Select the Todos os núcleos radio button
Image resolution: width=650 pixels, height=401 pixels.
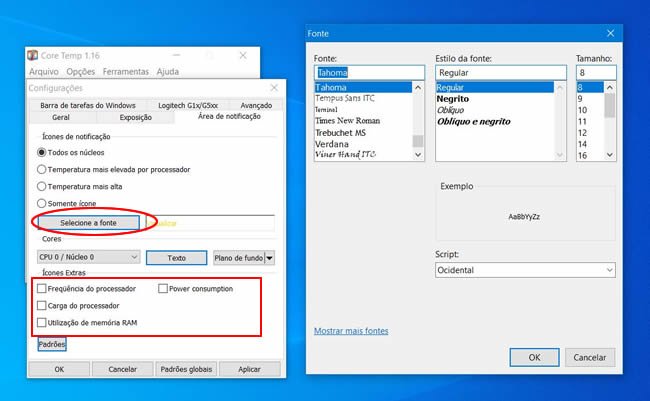(x=42, y=152)
